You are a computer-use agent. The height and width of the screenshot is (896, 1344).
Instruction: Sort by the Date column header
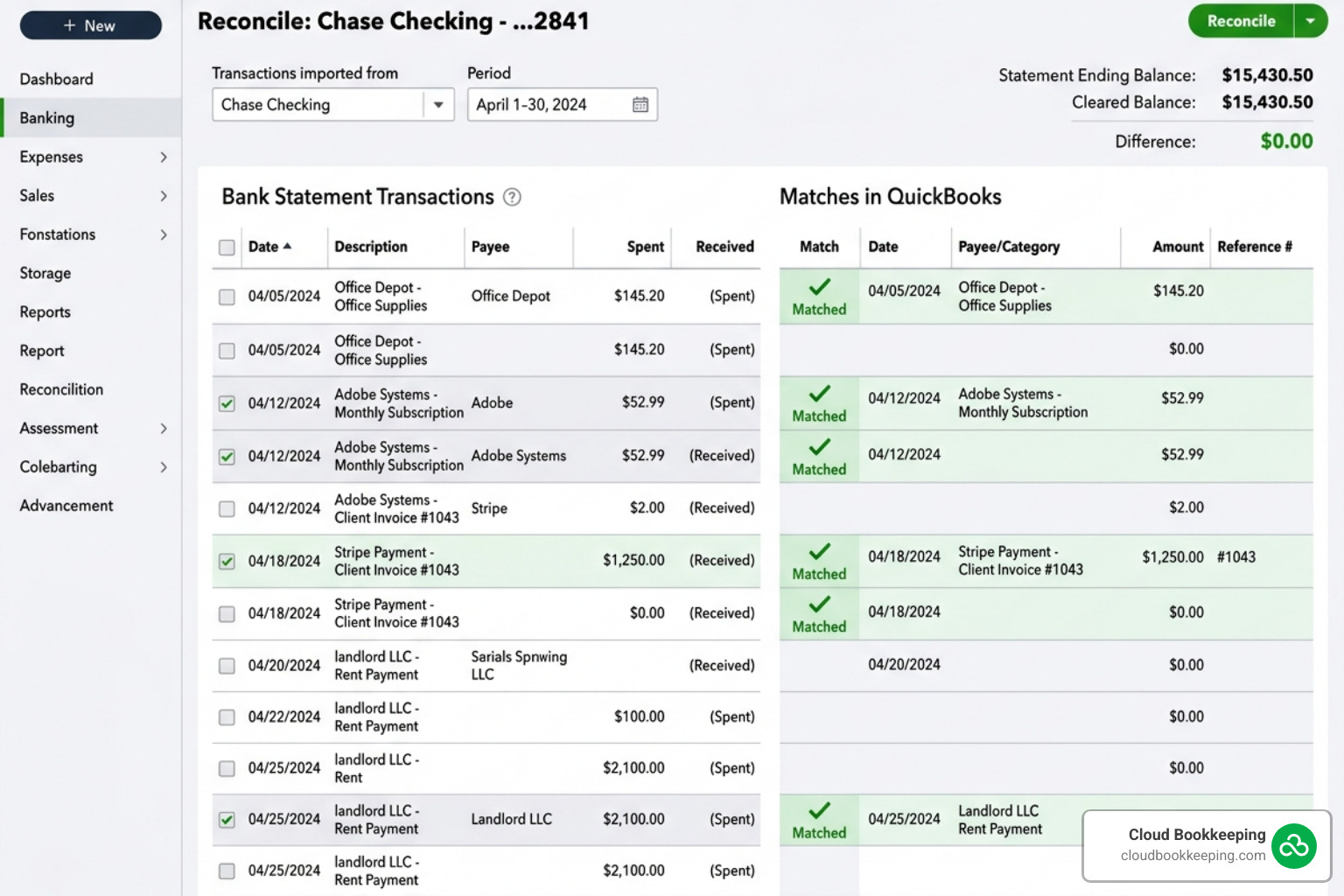[263, 247]
